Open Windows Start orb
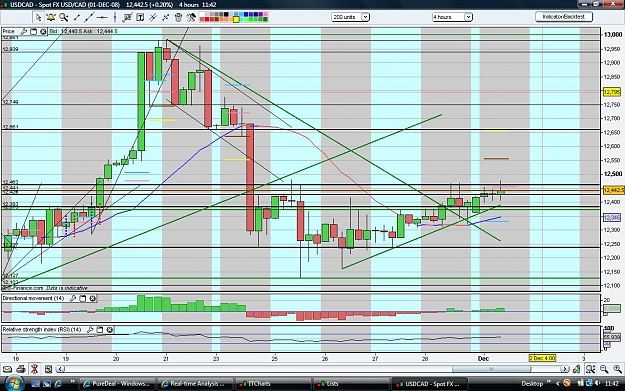Screen dimensions: 625x391 pyautogui.click(x=14, y=383)
